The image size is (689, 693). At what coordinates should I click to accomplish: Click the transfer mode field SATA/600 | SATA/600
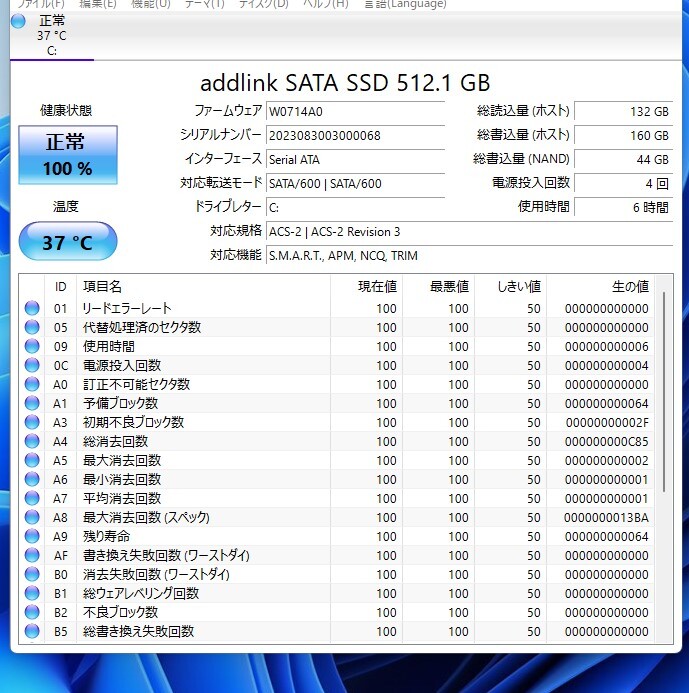(x=355, y=183)
